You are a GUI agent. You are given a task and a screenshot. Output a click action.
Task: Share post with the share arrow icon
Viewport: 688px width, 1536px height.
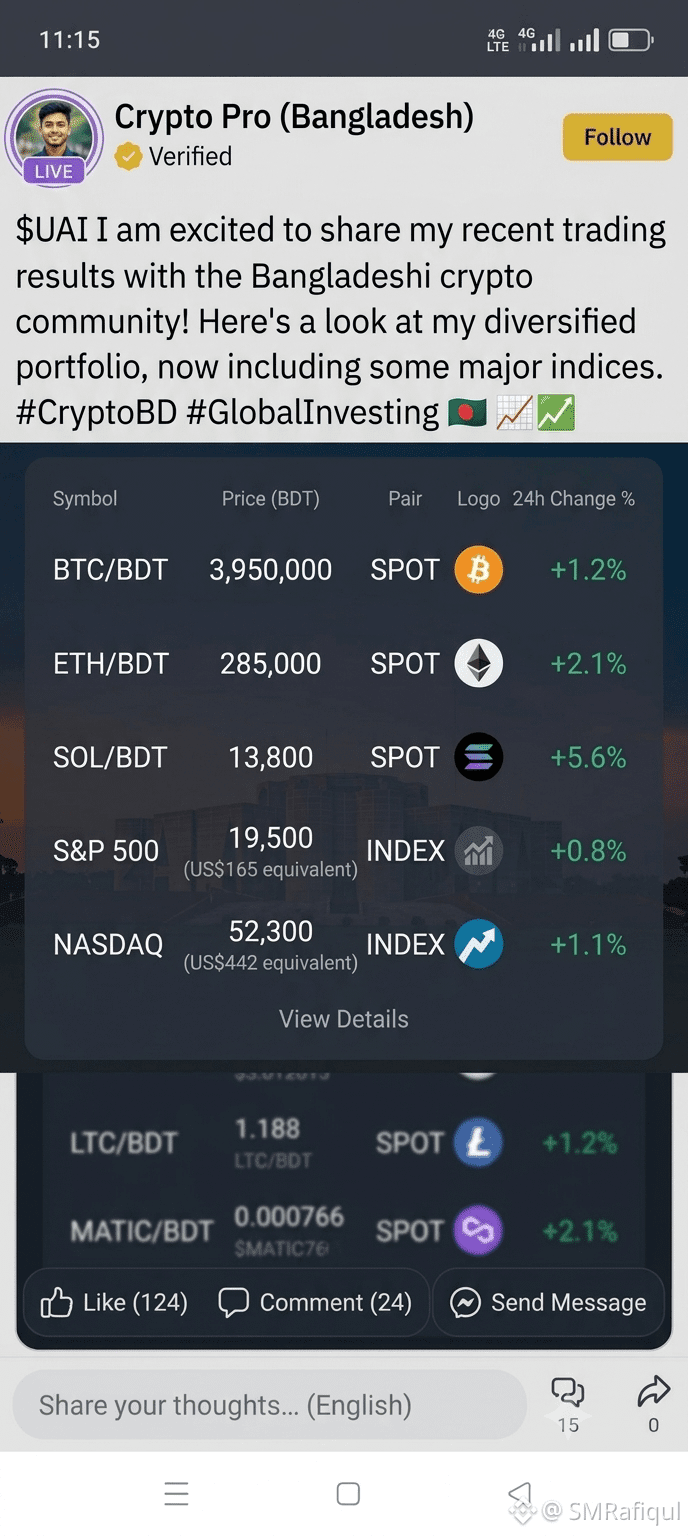point(653,1391)
